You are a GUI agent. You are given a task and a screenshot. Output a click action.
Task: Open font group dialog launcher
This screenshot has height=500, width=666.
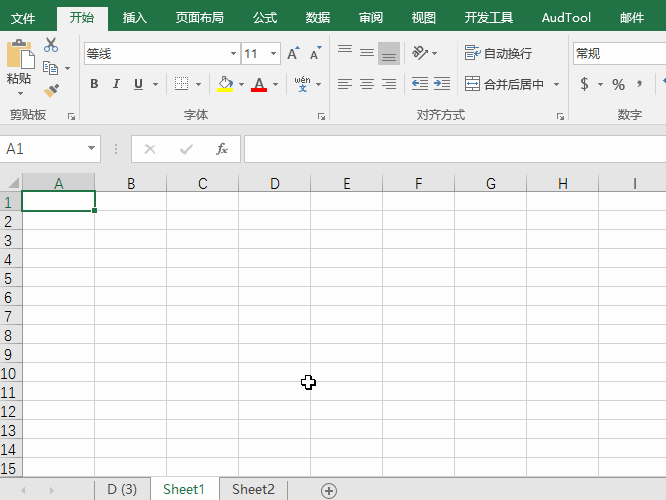pyautogui.click(x=321, y=116)
